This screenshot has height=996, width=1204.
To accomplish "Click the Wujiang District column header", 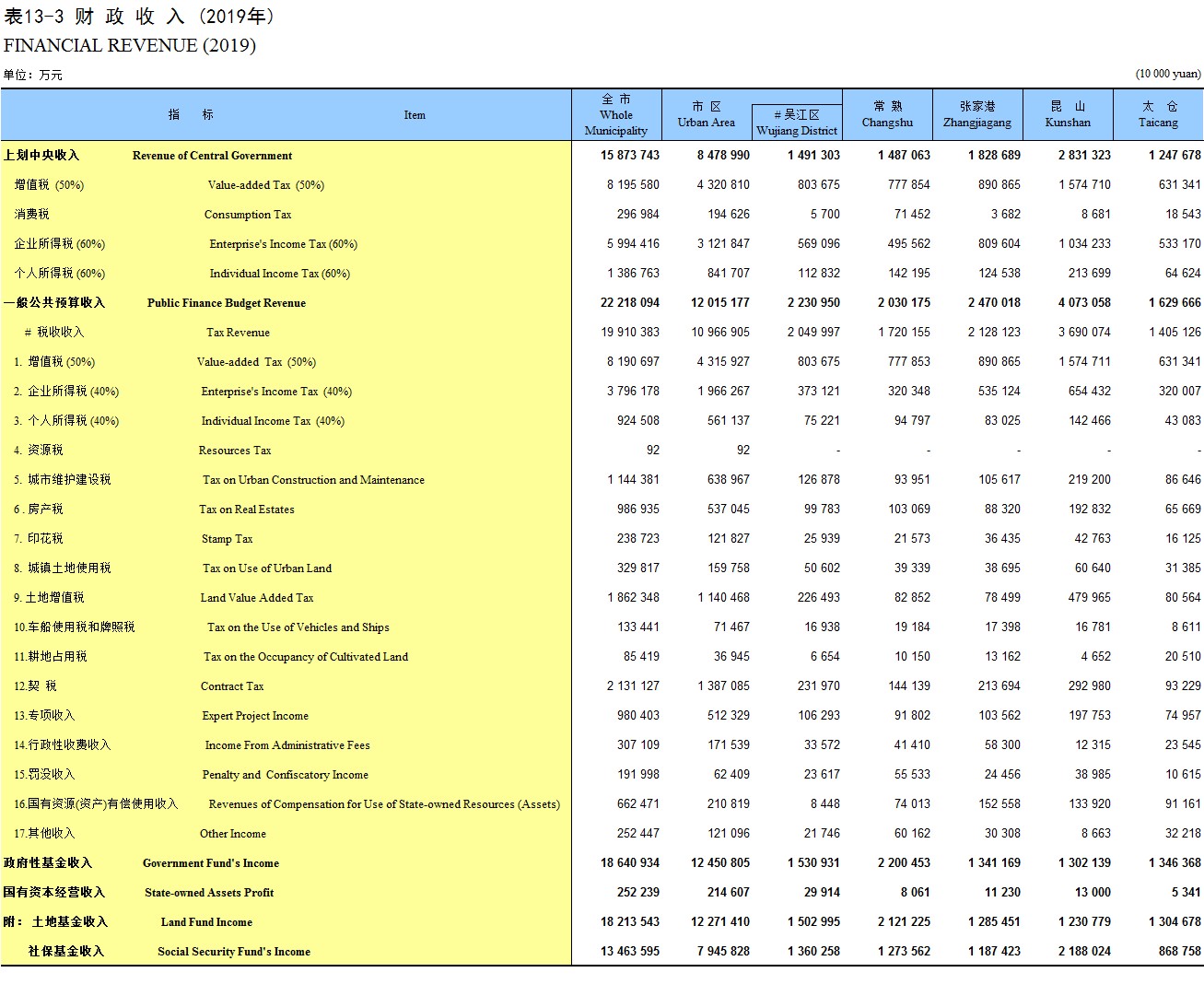I will point(797,123).
